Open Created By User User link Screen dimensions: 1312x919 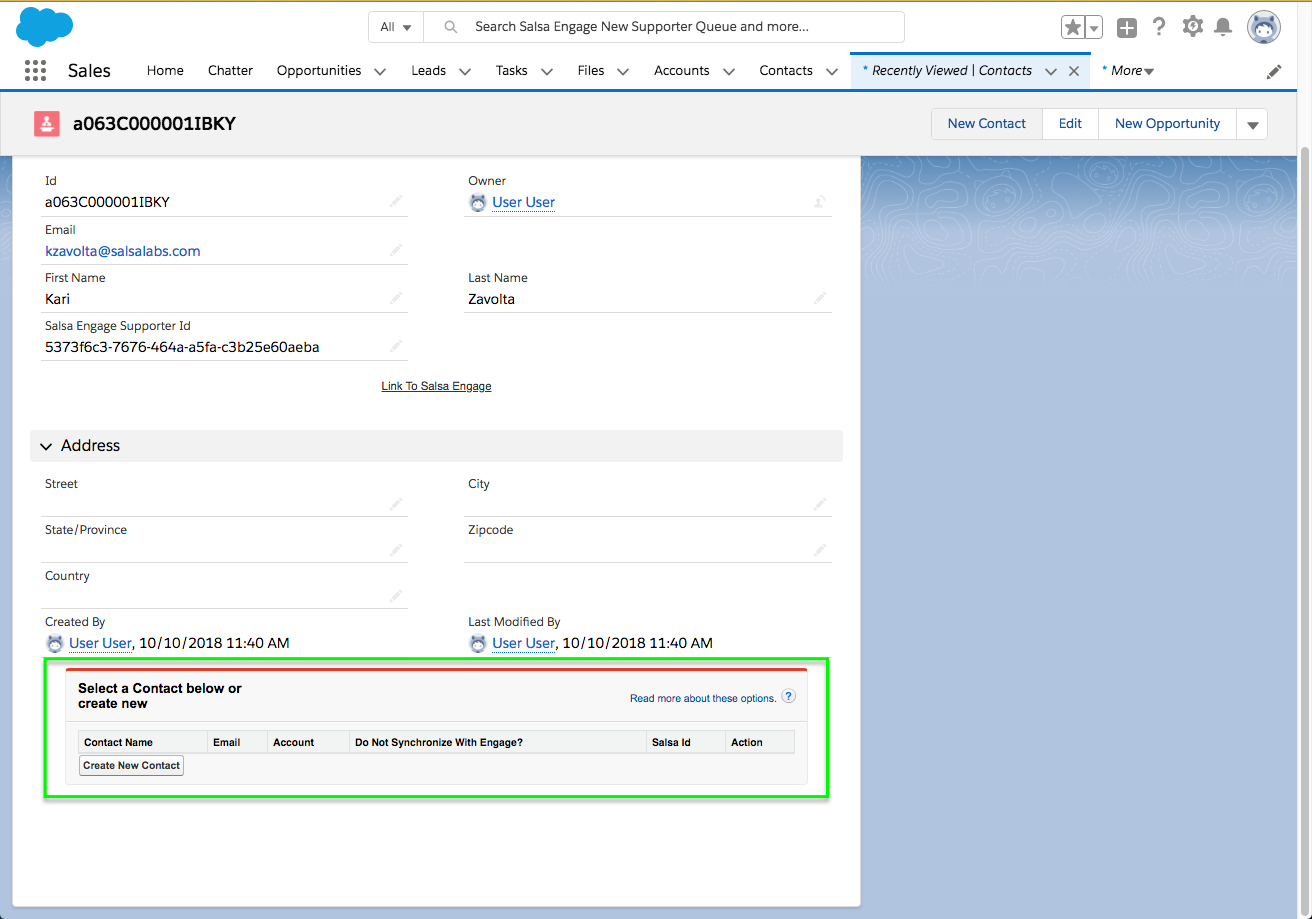pyautogui.click(x=100, y=643)
